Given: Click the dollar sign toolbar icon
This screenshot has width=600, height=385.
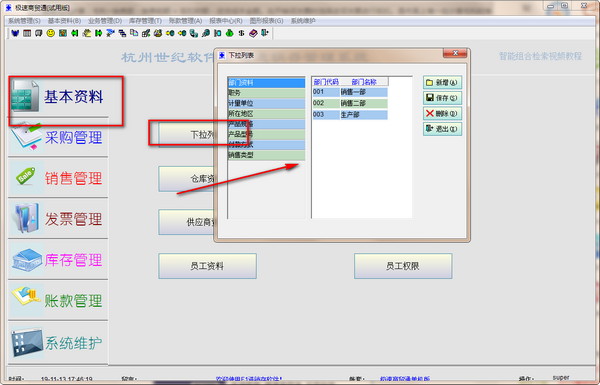Looking at the screenshot, I should tap(241, 33).
